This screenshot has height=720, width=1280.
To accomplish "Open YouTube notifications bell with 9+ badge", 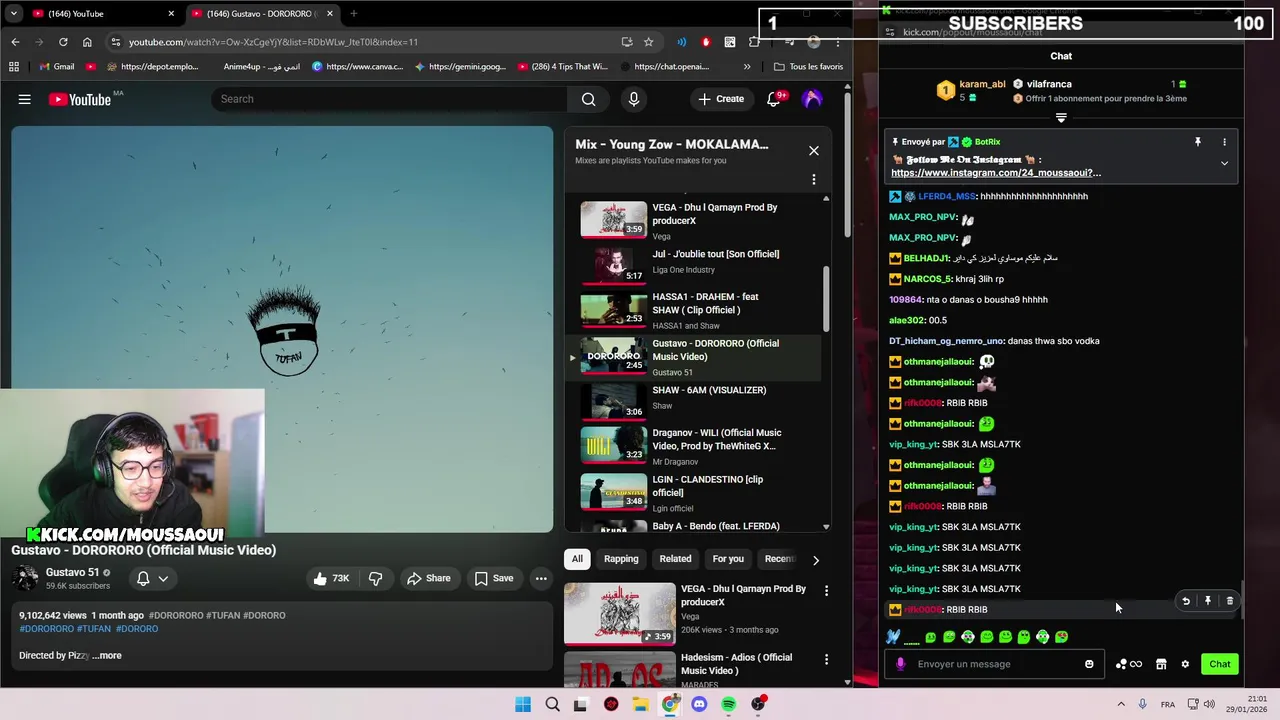I will (x=774, y=99).
